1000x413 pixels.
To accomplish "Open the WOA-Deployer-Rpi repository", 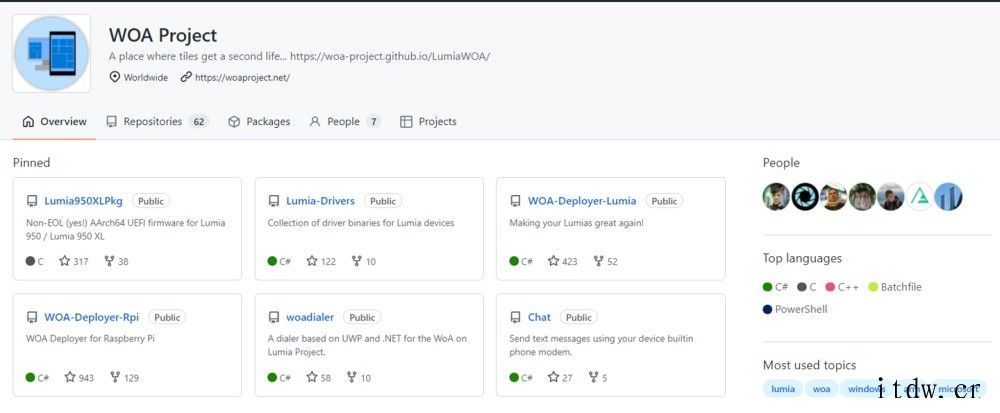I will 91,317.
